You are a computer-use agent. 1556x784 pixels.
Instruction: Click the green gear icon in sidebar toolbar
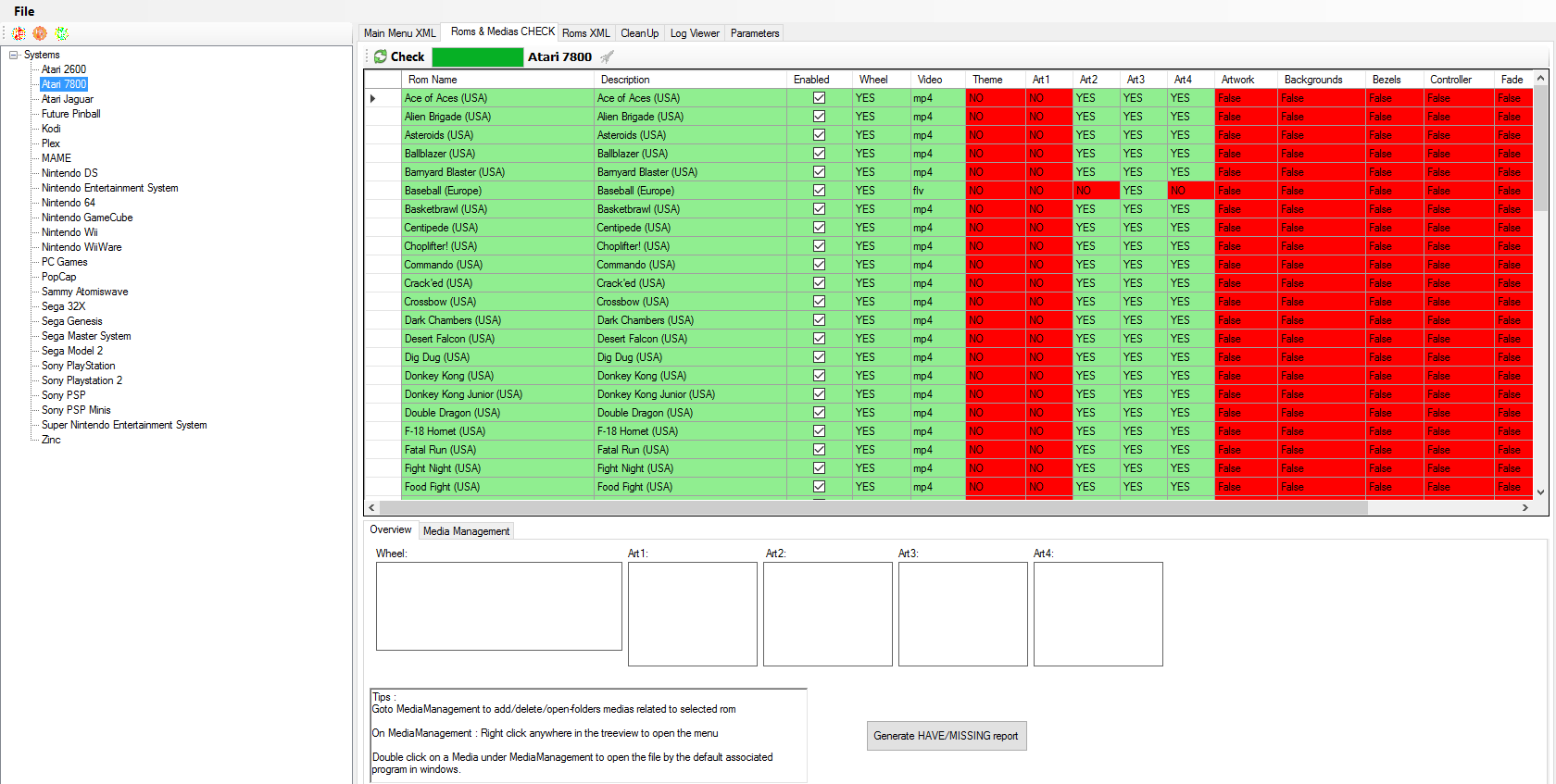[62, 33]
